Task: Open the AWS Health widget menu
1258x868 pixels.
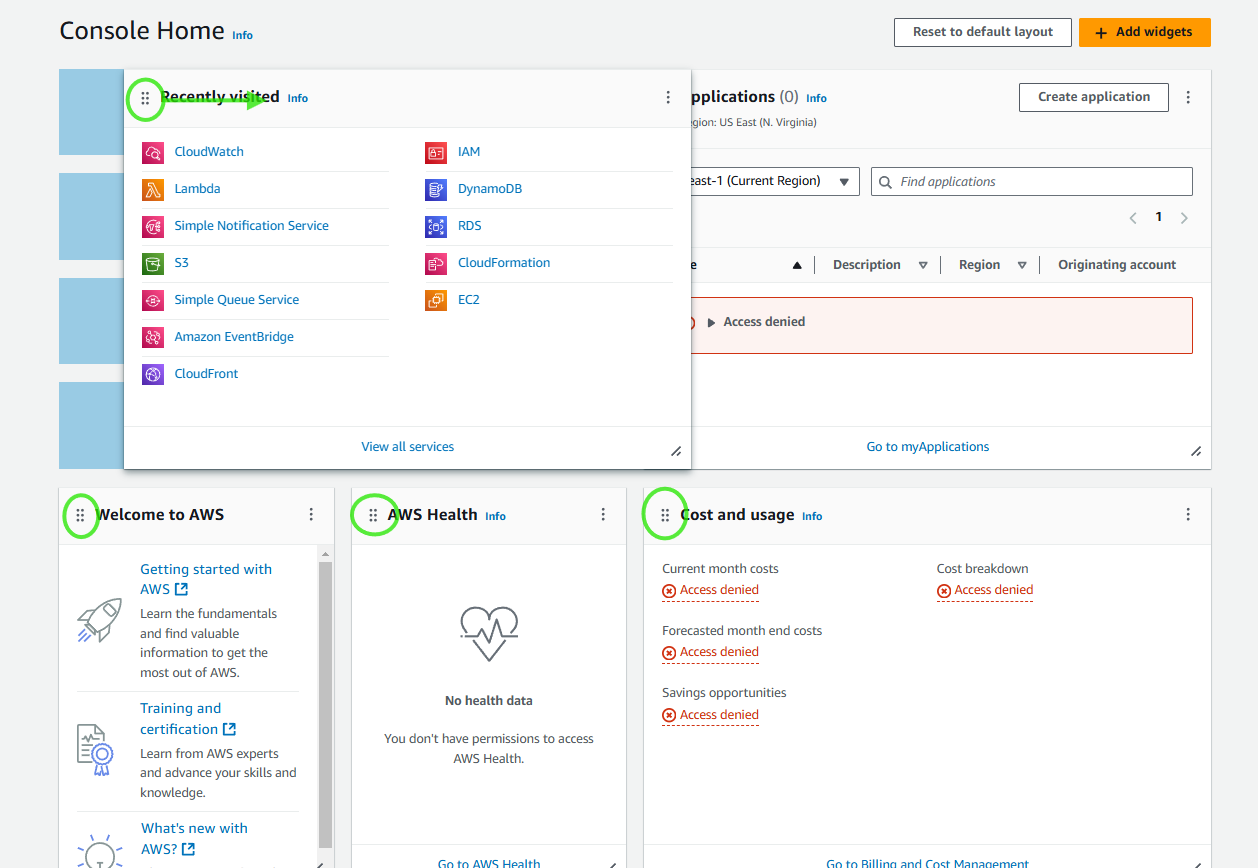Action: [603, 513]
